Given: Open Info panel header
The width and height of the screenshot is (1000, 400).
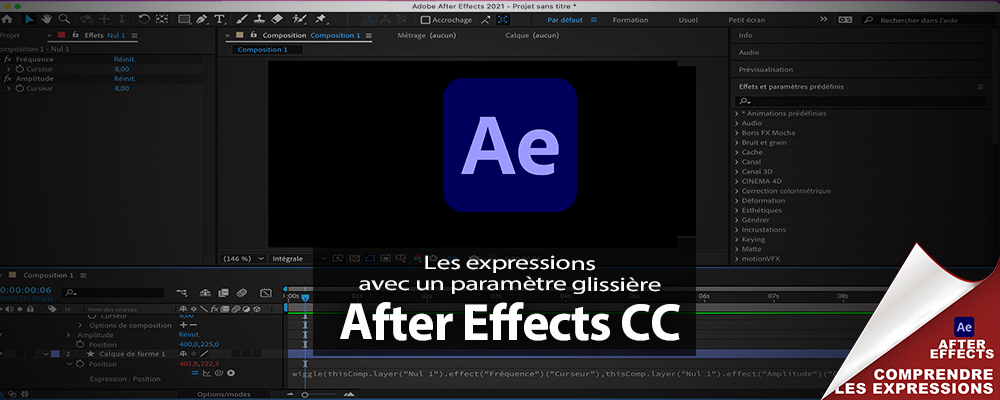Looking at the screenshot, I should [746, 36].
